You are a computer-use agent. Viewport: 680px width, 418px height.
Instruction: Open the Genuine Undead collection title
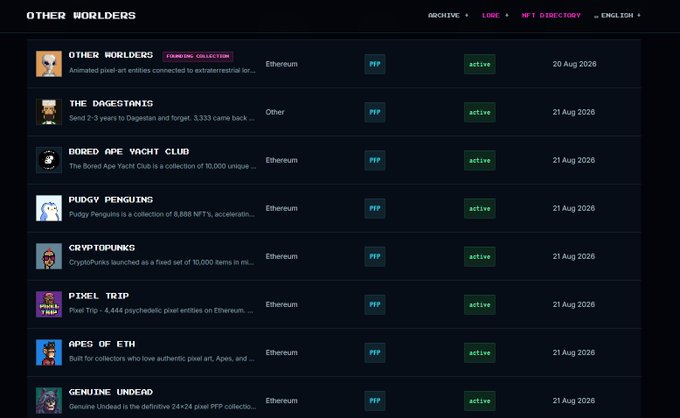111,392
